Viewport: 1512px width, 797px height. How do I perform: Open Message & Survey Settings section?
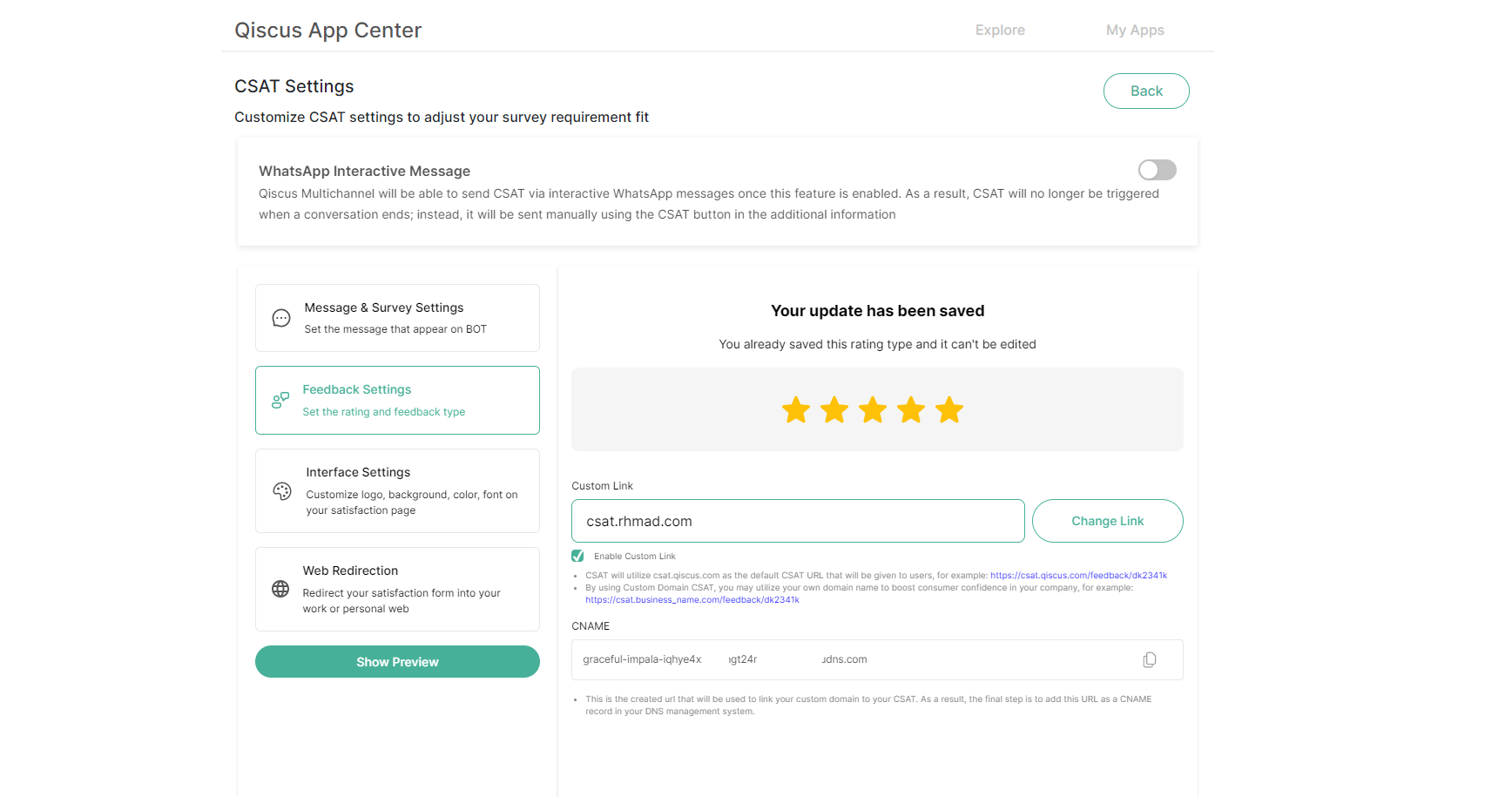[397, 318]
